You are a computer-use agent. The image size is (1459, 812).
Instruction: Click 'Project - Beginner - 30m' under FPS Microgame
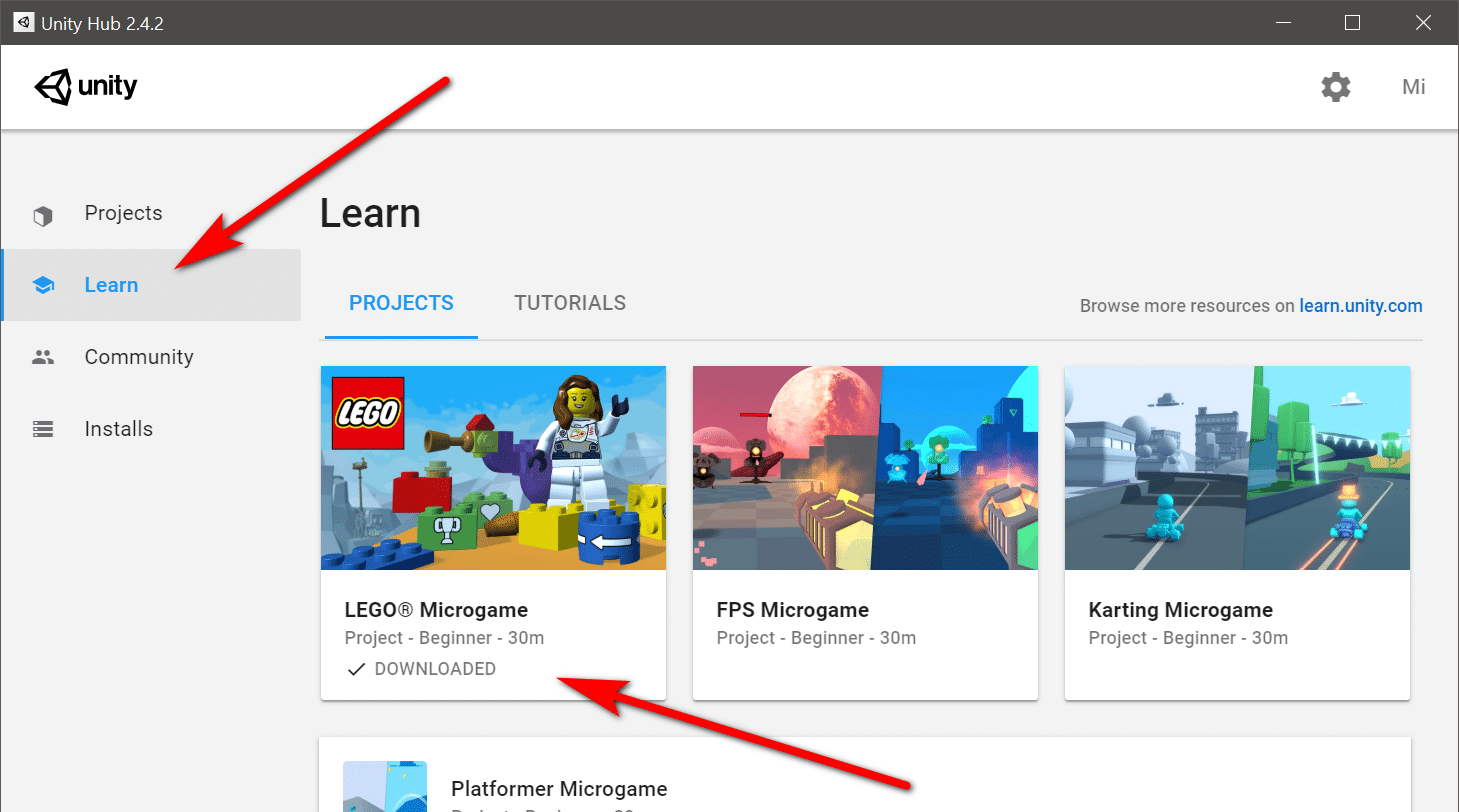pos(816,638)
